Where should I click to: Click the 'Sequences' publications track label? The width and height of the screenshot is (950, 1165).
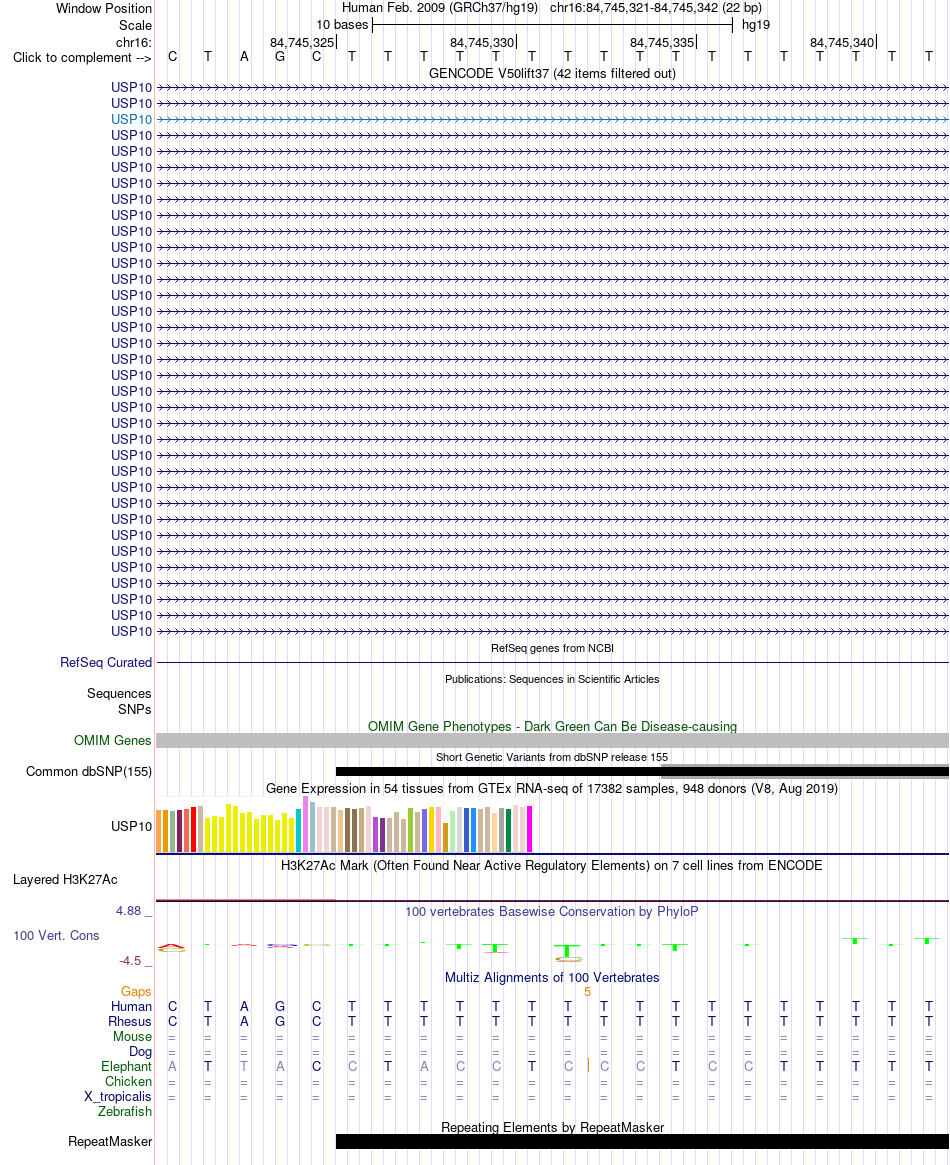tap(119, 693)
